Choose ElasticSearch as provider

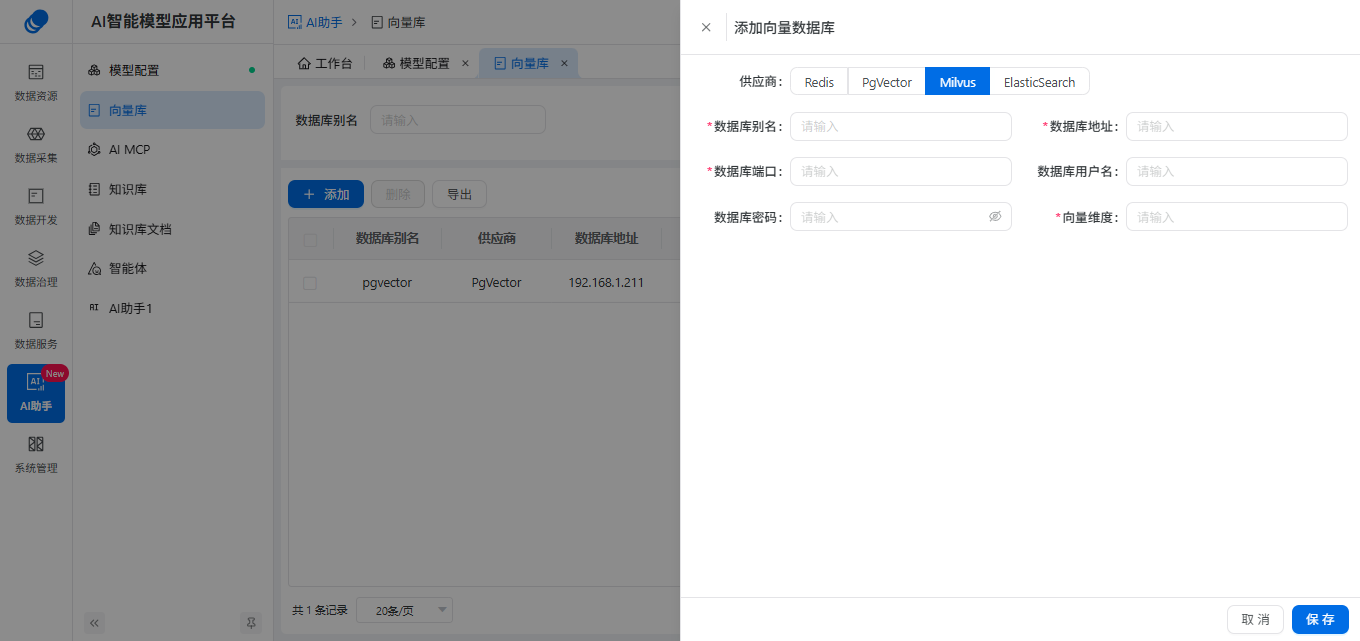point(1039,82)
